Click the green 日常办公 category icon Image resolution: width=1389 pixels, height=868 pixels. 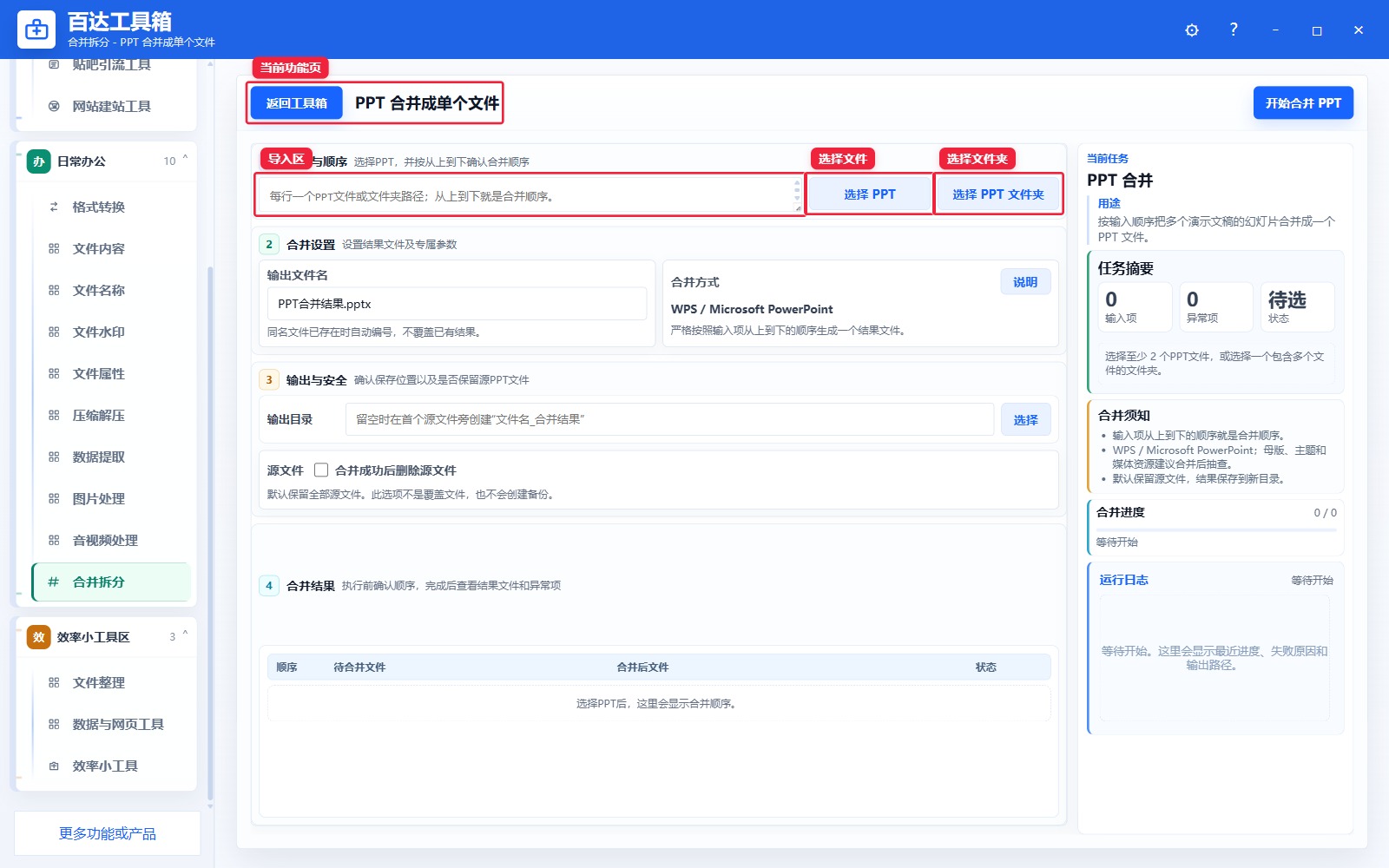39,161
